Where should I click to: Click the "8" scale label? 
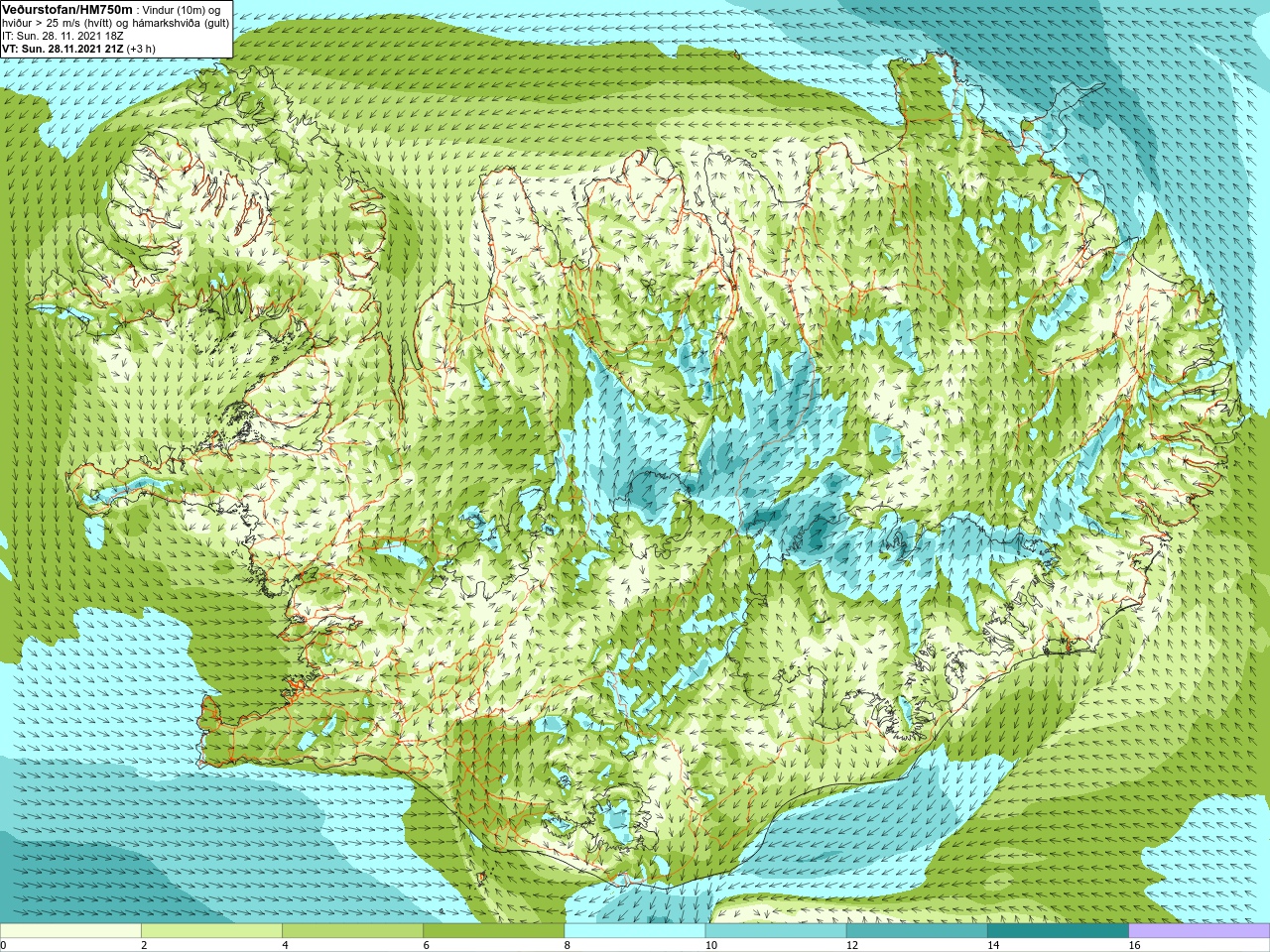tap(568, 945)
